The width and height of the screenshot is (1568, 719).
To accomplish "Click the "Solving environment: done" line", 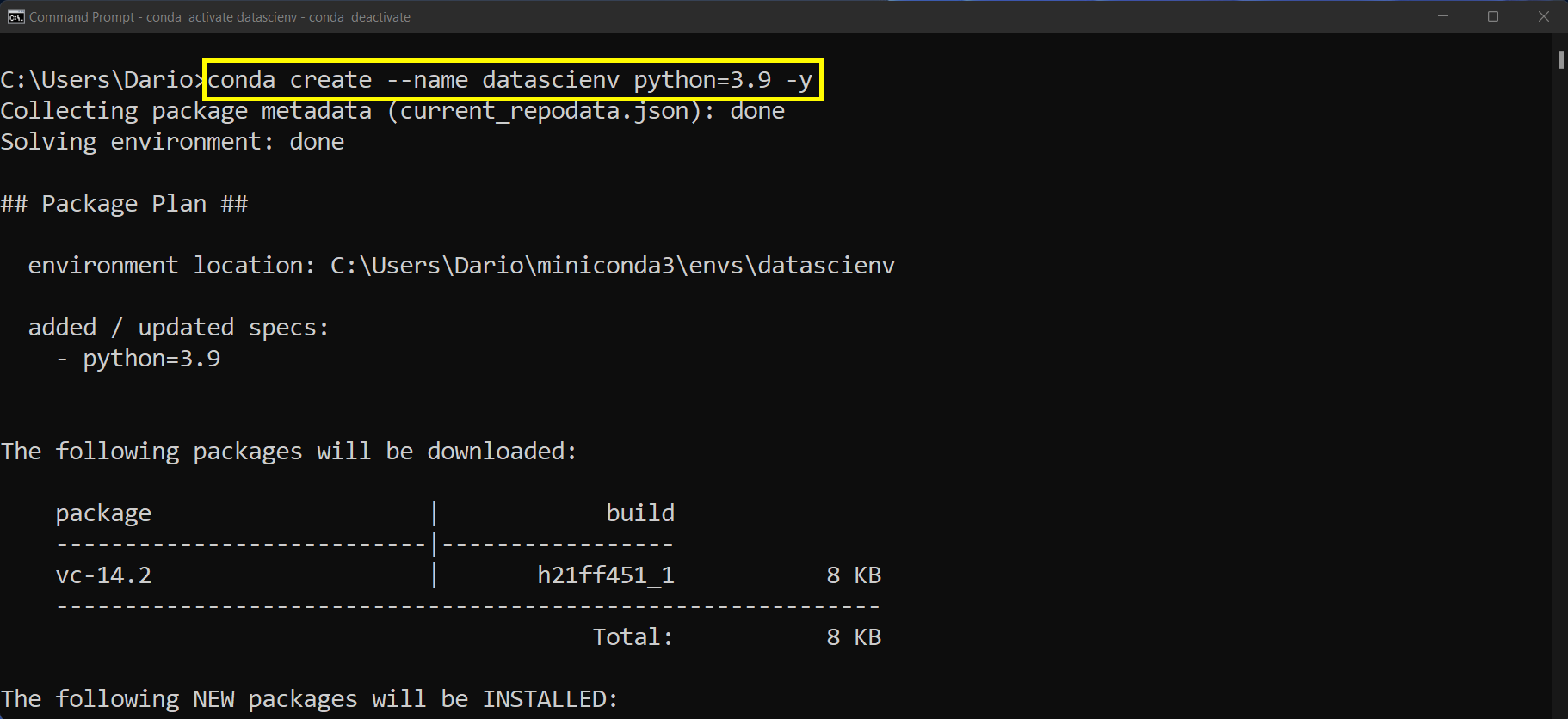I will (x=172, y=142).
